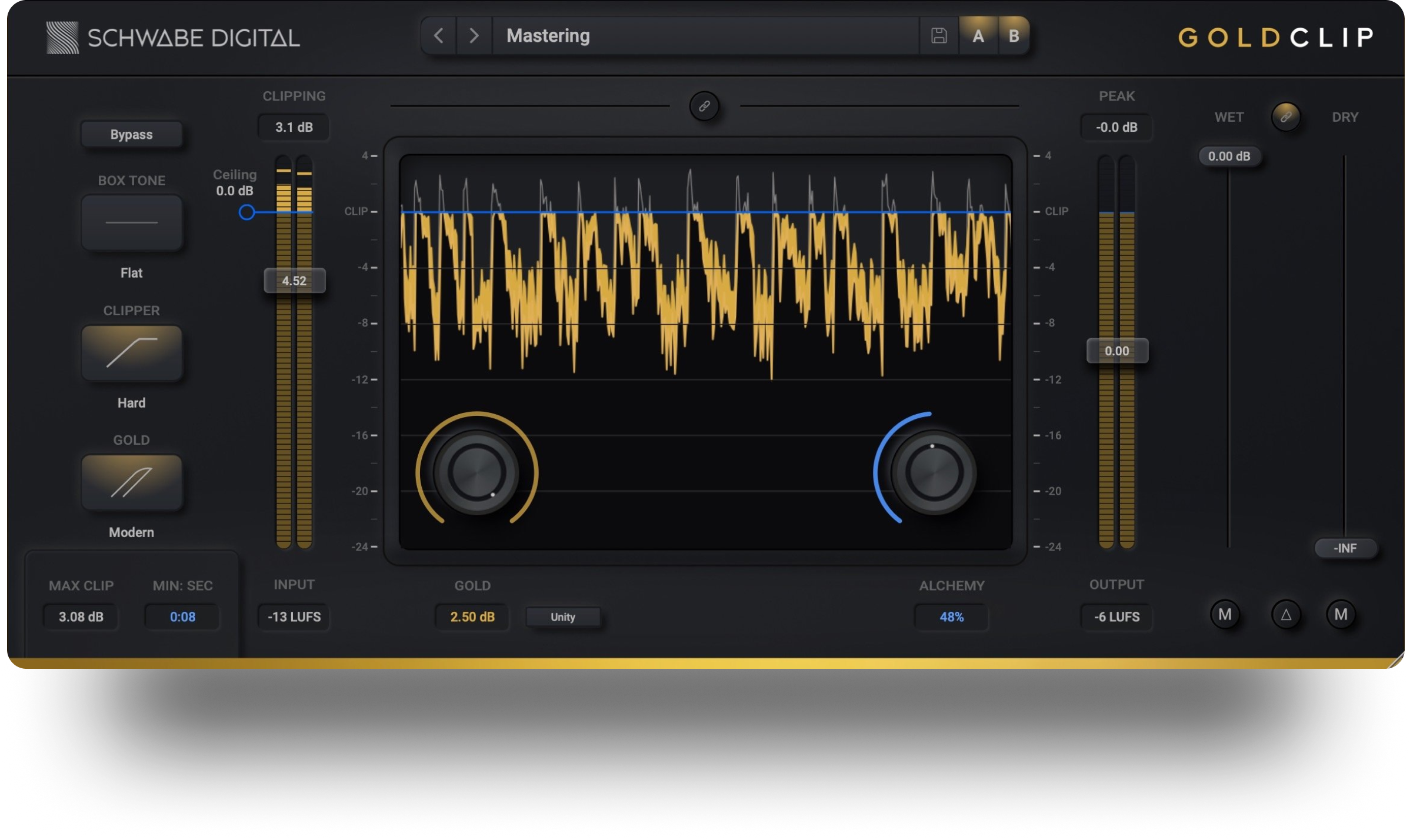The height and width of the screenshot is (840, 1410).
Task: Click the GOLDCLIP product logo
Action: click(x=1275, y=38)
